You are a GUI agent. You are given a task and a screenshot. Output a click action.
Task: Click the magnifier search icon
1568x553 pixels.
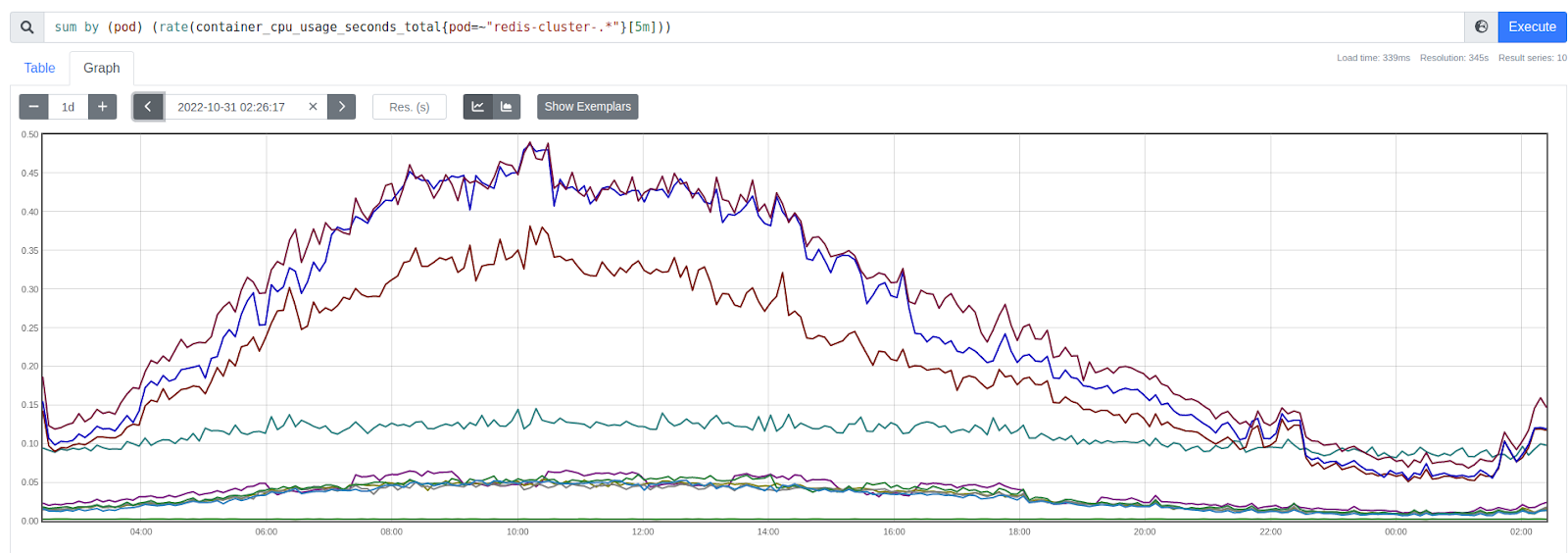click(26, 27)
